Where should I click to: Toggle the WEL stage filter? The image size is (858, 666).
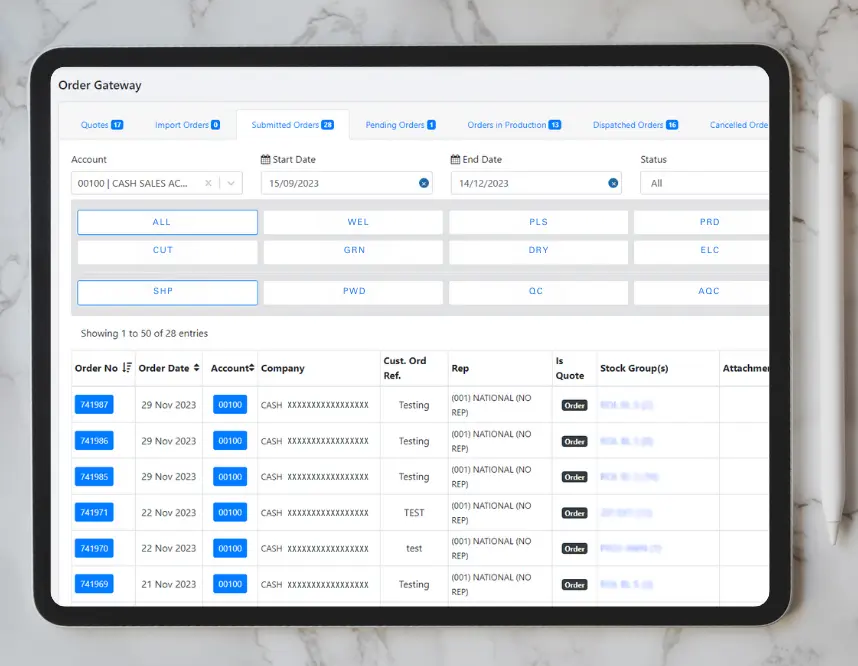pyautogui.click(x=357, y=222)
